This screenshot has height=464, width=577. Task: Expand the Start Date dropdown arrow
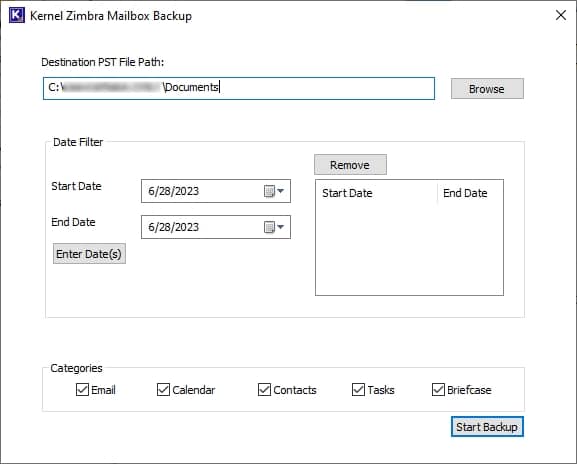280,191
